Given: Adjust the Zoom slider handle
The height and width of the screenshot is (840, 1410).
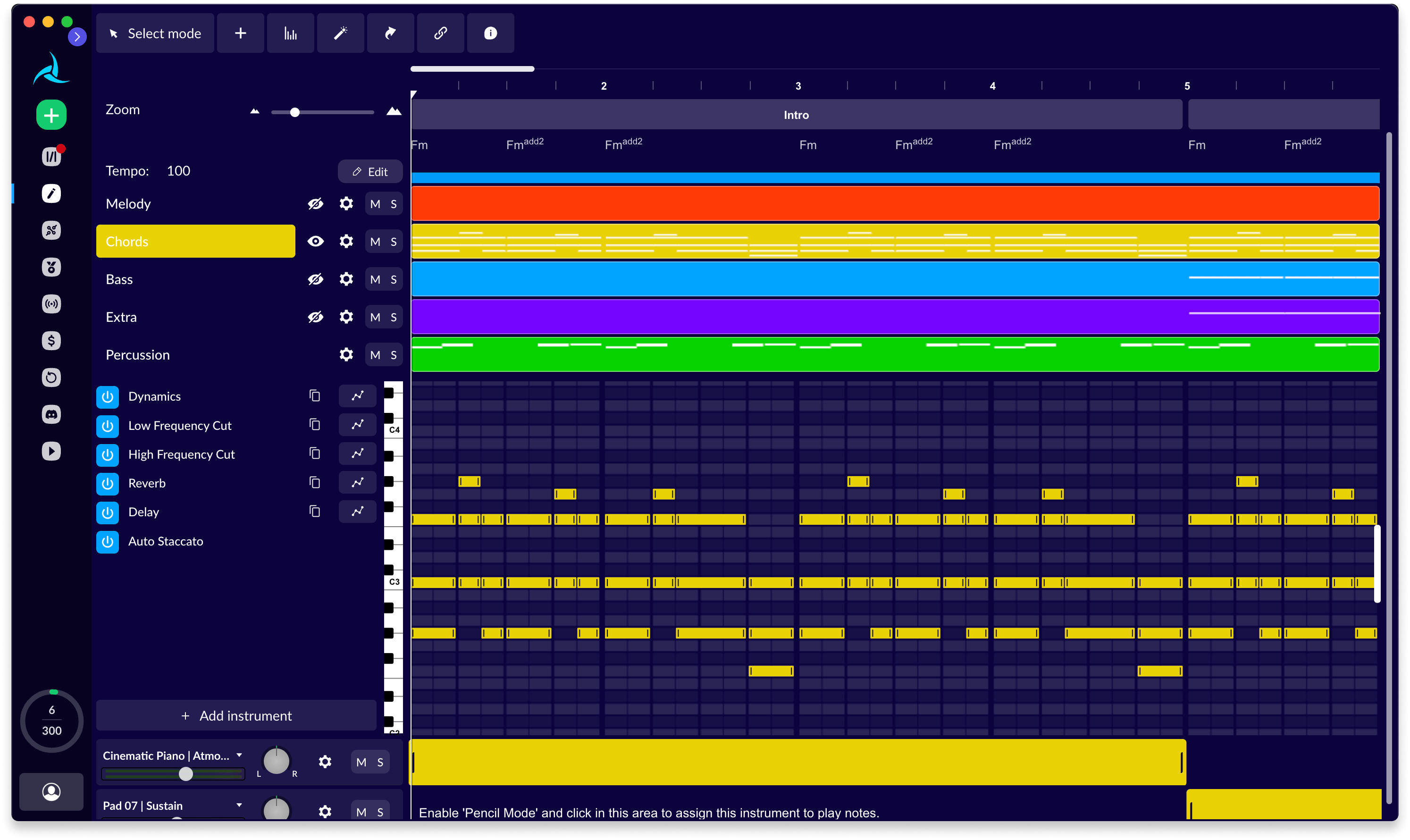Looking at the screenshot, I should point(295,113).
